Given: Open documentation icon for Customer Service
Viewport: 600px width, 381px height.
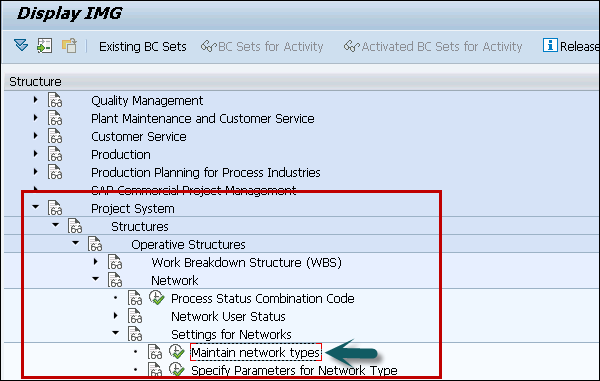Looking at the screenshot, I should 55,136.
